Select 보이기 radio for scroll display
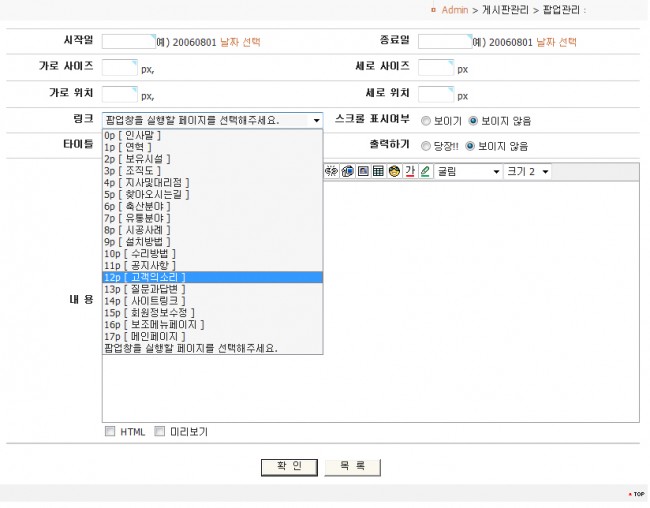The image size is (650, 508). (426, 120)
